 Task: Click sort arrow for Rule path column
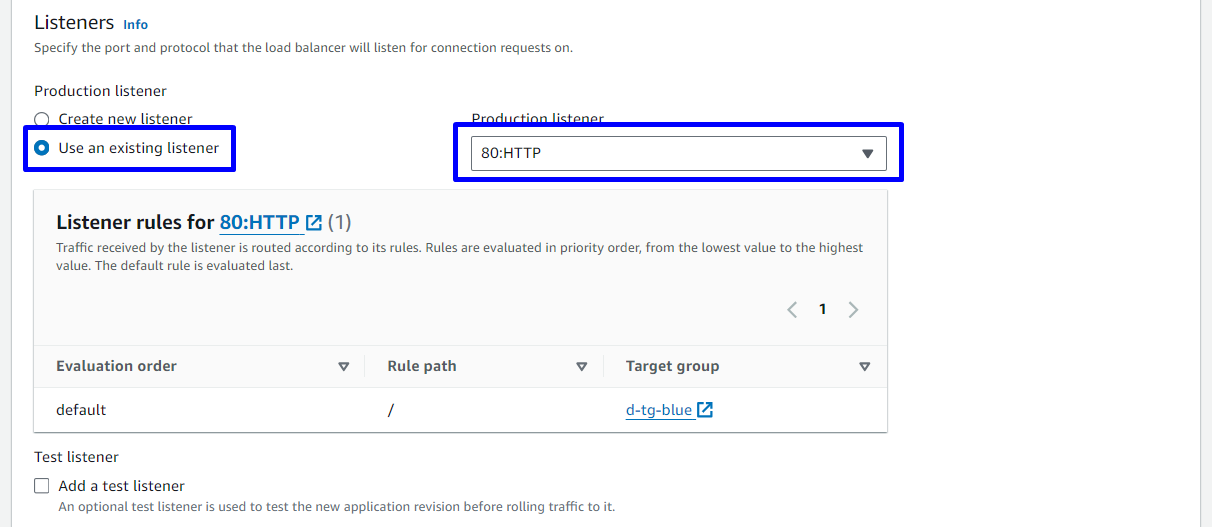click(581, 367)
